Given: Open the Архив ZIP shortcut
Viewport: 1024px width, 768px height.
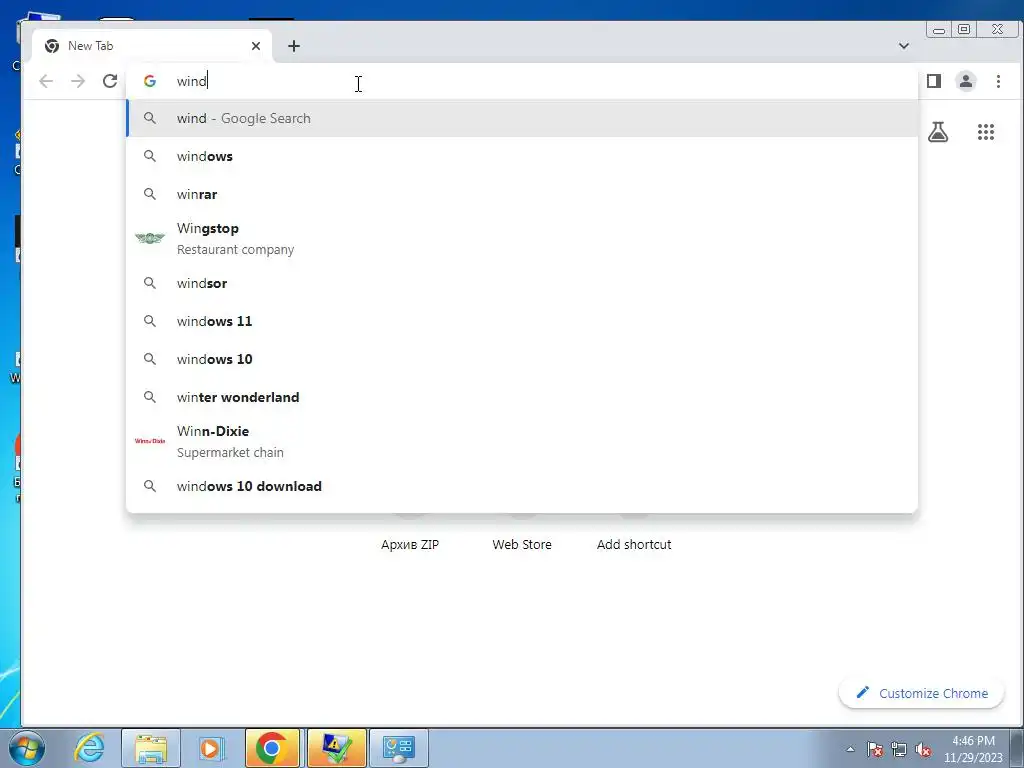Looking at the screenshot, I should click(x=410, y=544).
